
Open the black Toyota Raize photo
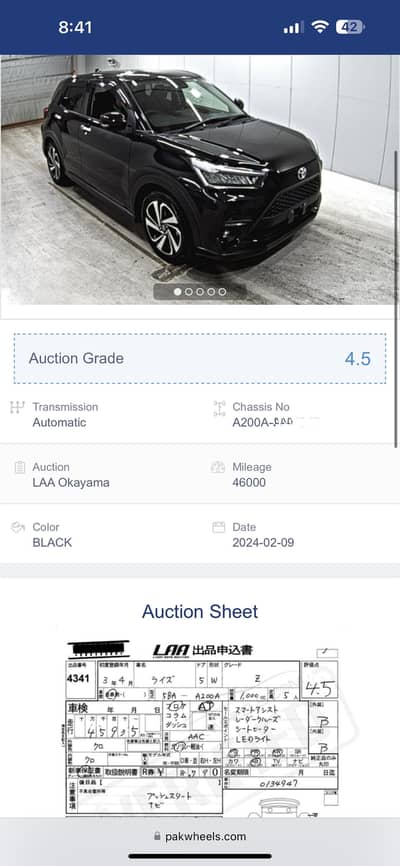coord(198,179)
